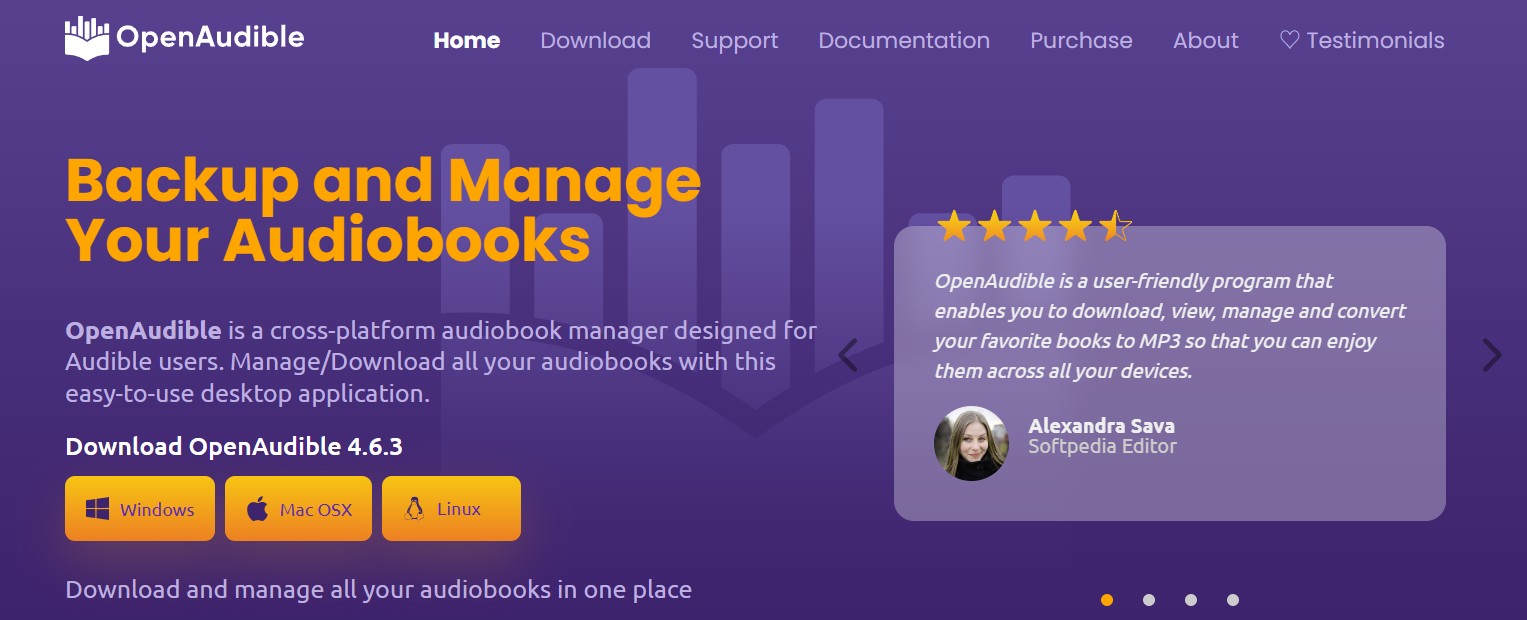The image size is (1527, 620).
Task: Click the heart icon beside Testimonials
Action: (1289, 40)
